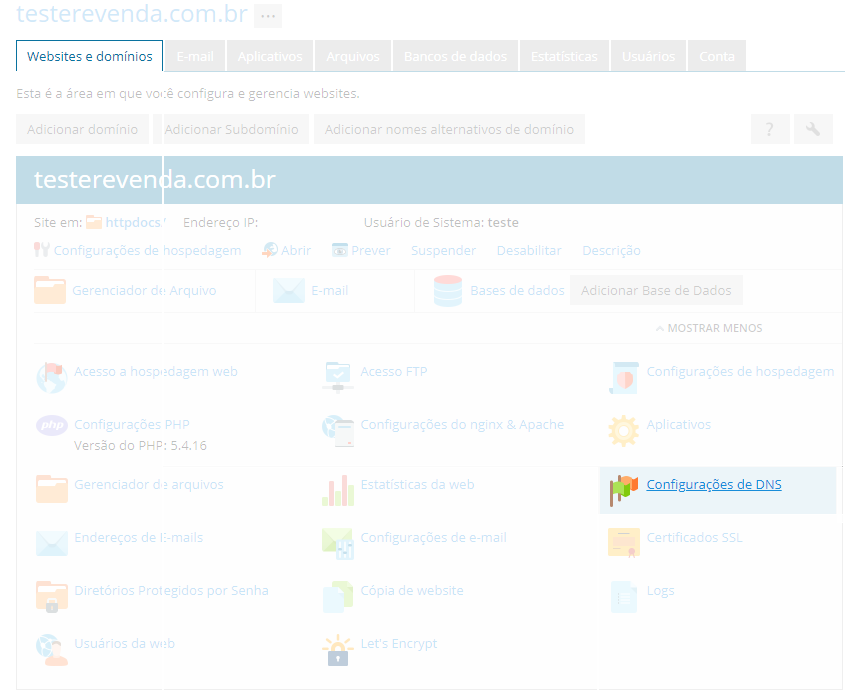Open the Bases de dados icon
Image resolution: width=845 pixels, height=693 pixels.
click(448, 290)
